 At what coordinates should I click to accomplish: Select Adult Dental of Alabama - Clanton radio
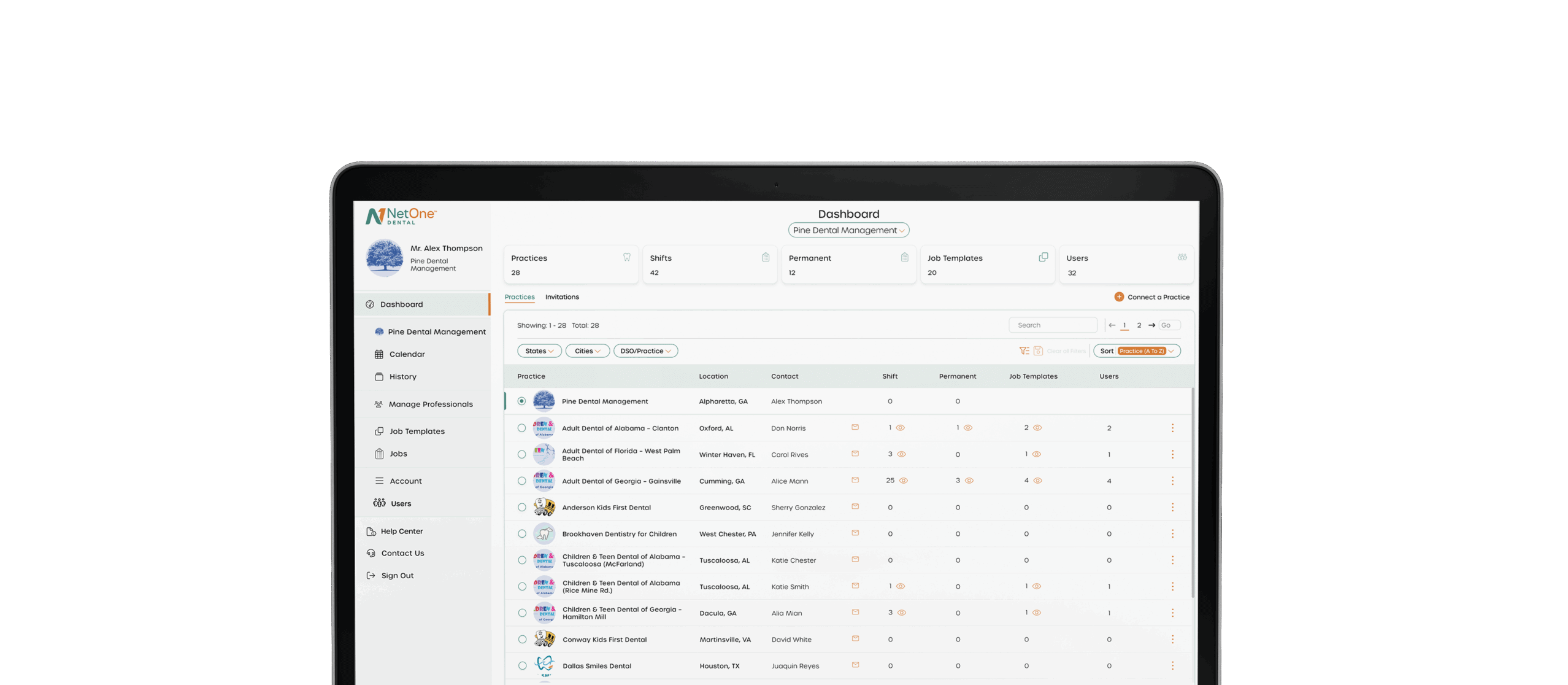click(x=521, y=428)
